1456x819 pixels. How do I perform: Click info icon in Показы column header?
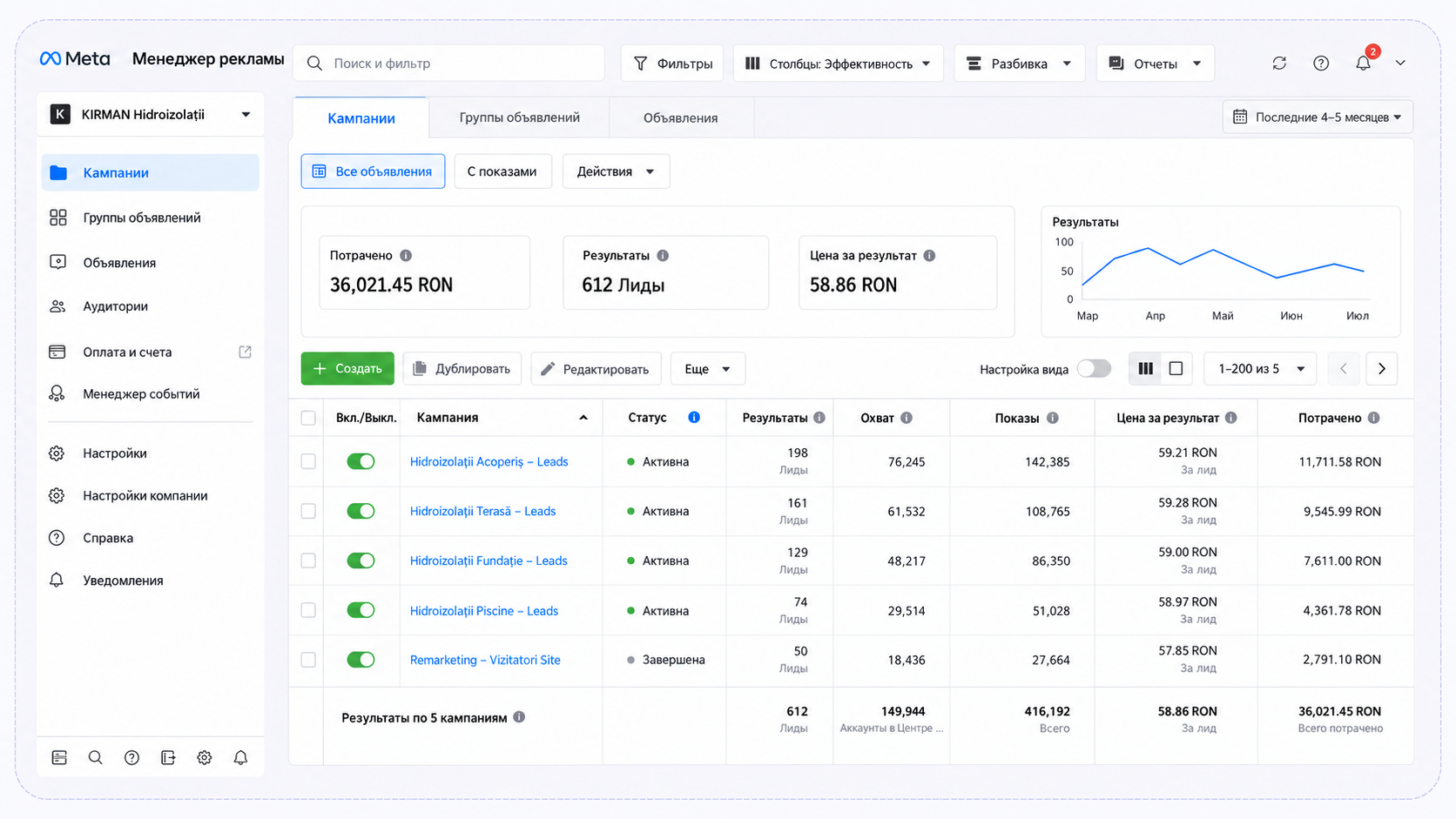pos(1053,418)
